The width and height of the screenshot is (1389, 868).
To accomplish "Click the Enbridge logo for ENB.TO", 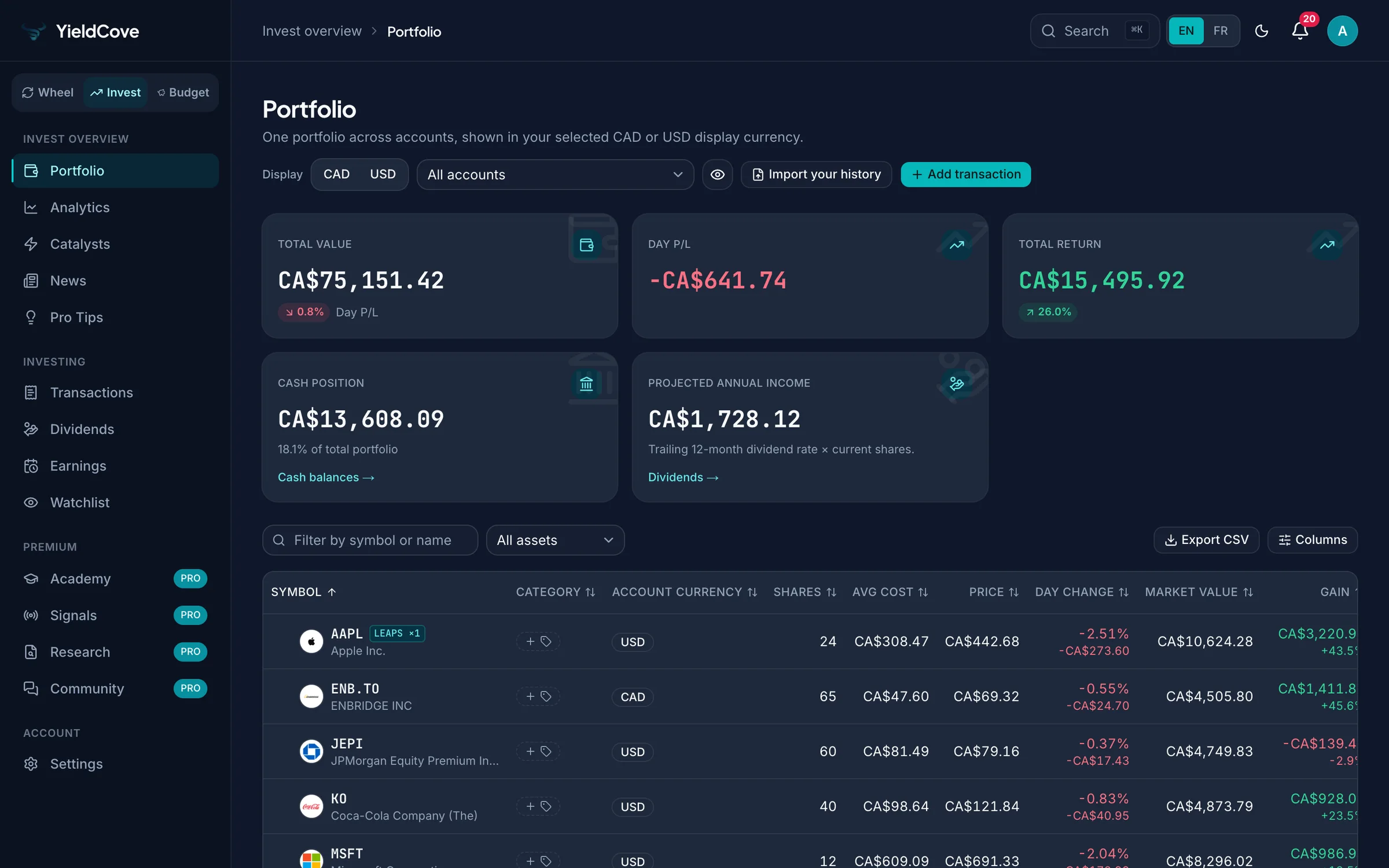I will [311, 696].
